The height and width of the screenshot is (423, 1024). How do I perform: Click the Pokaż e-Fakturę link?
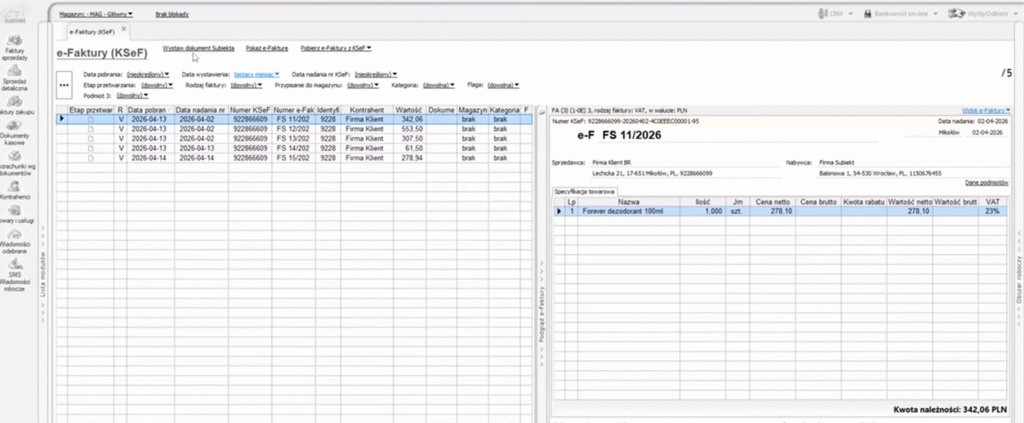pos(267,48)
